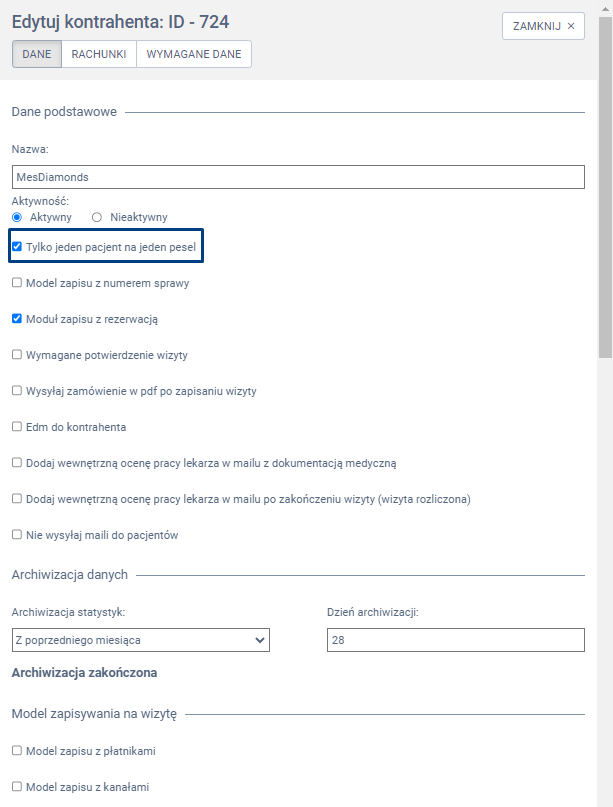Uncheck Tylko jeden pacjent na jeden pesel
Screen dimensions: 613x807
pos(17,247)
